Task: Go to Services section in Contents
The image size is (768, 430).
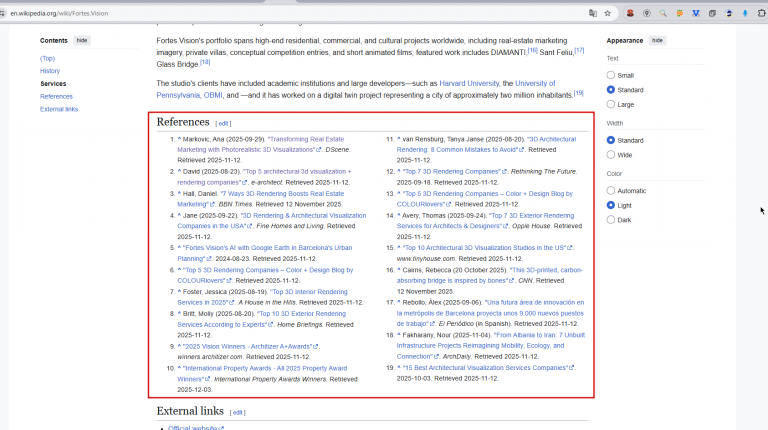Action: click(53, 84)
